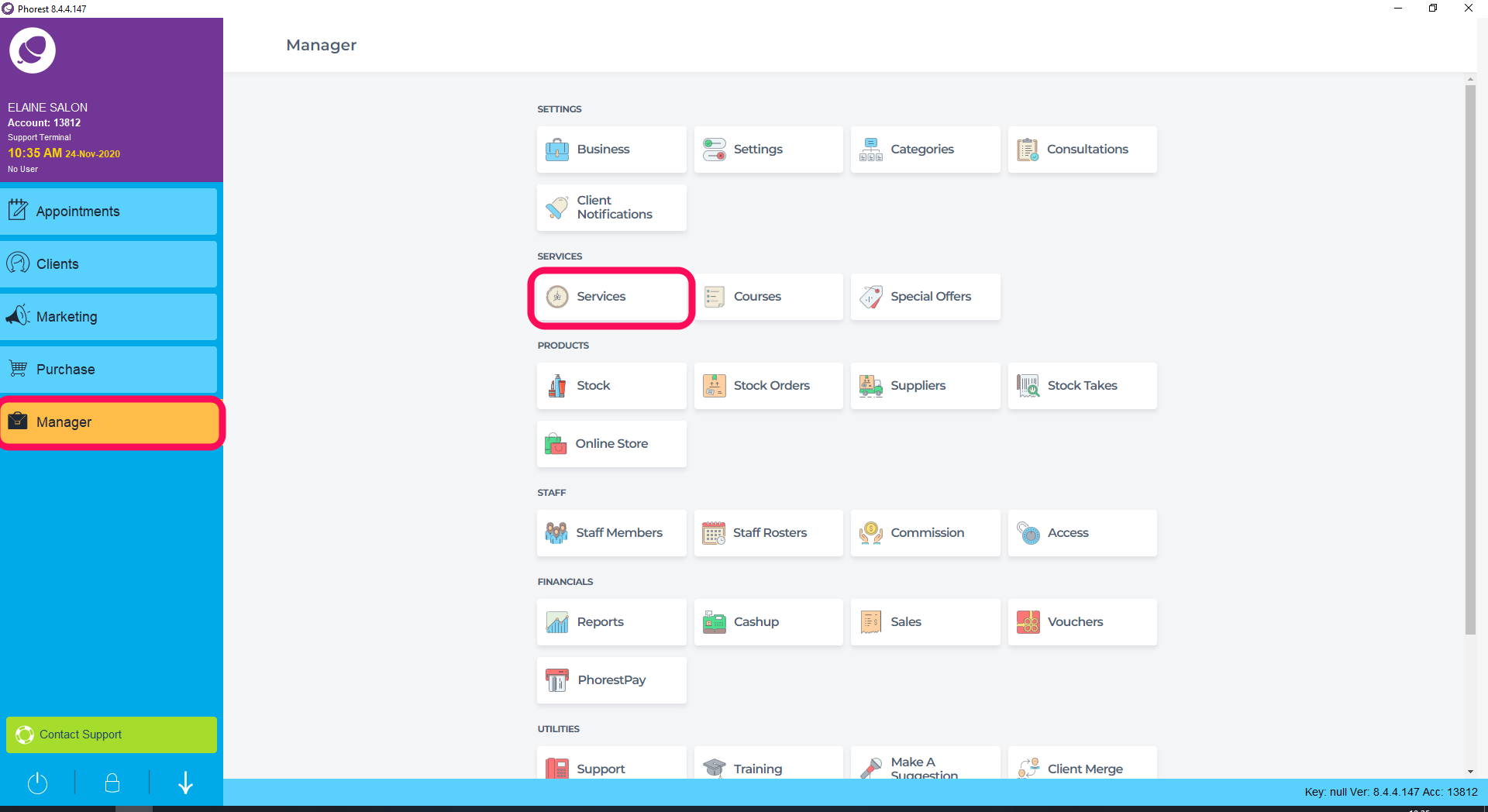This screenshot has width=1488, height=812.
Task: Click the down arrow icon in sidebar footer
Action: click(186, 783)
